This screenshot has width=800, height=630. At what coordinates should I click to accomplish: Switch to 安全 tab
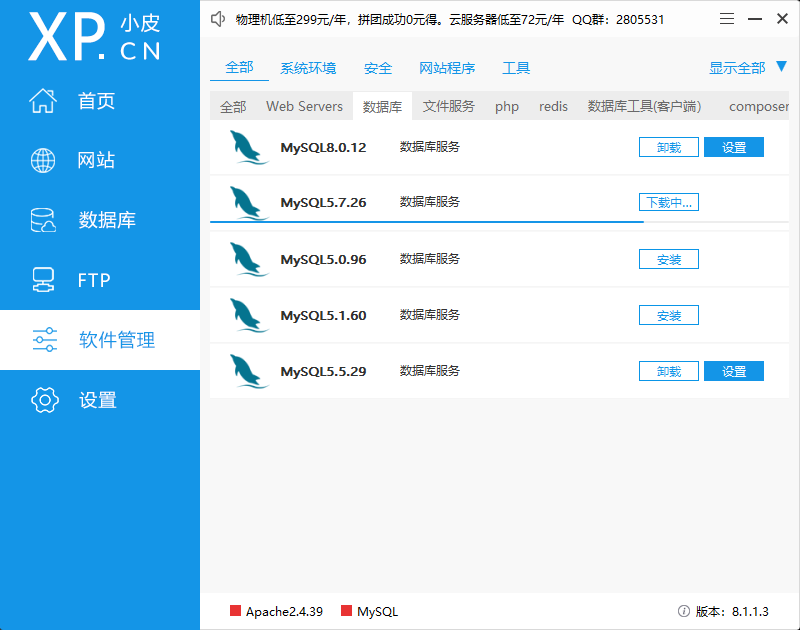[378, 68]
